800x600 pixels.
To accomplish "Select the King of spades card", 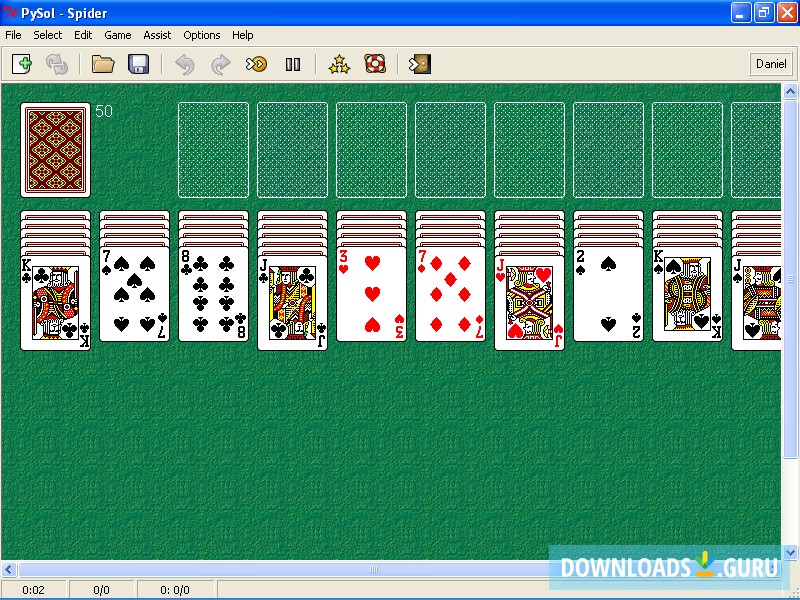I will pyautogui.click(x=688, y=294).
